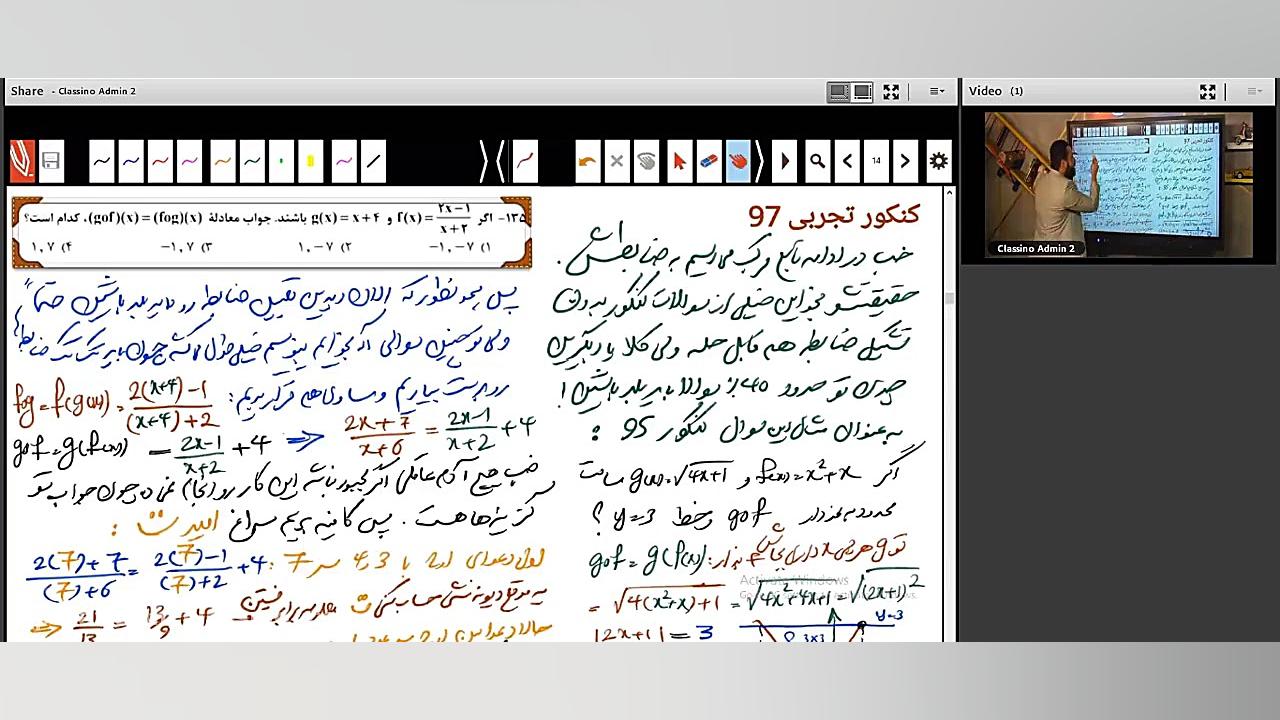The height and width of the screenshot is (720, 1280).
Task: Make the Share pod full screen
Action: click(x=891, y=91)
